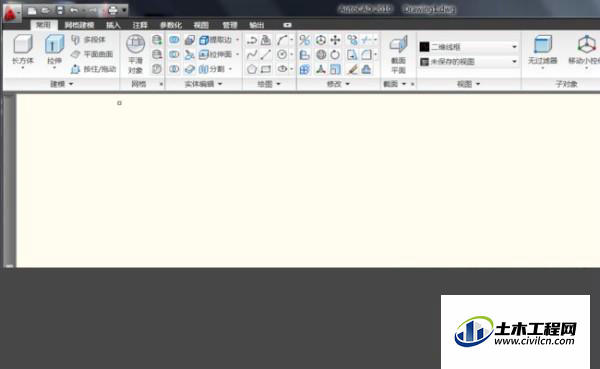Select the 常用 ribbon tab

(x=44, y=25)
